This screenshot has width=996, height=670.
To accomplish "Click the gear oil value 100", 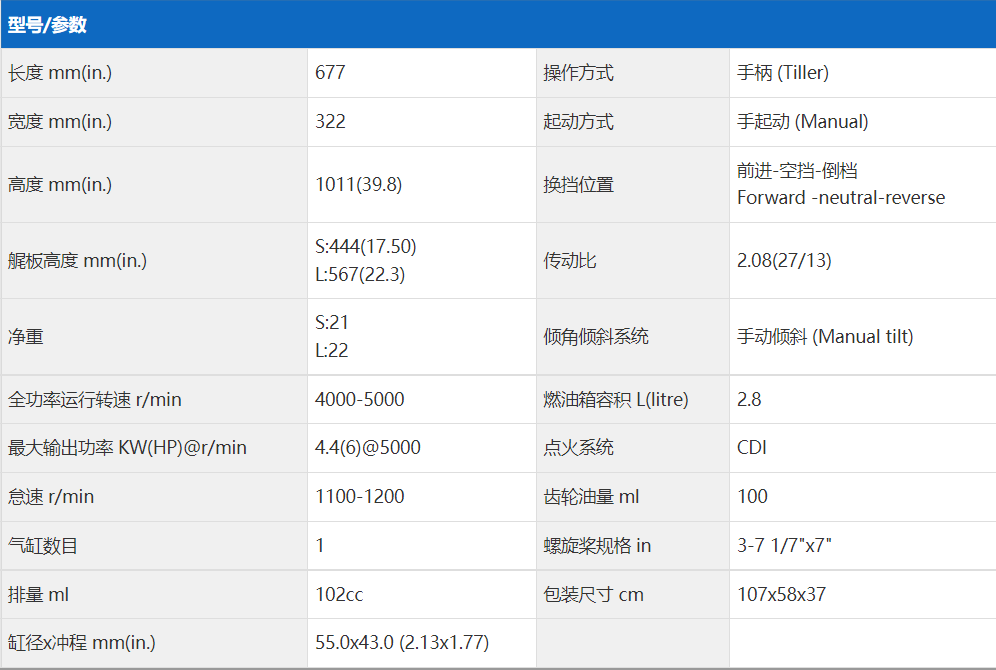I will pos(753,496).
